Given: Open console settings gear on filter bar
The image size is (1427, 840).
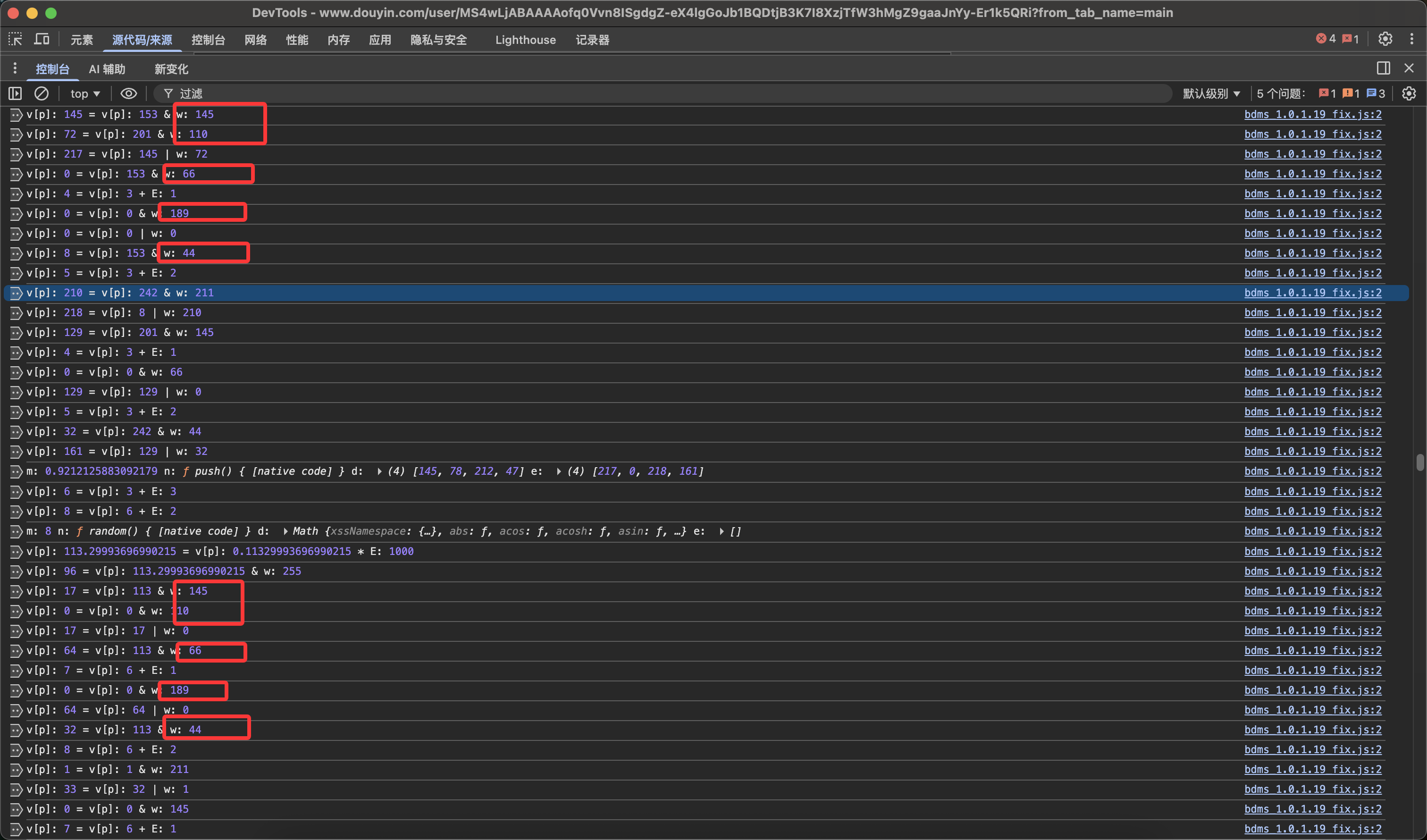Looking at the screenshot, I should [x=1409, y=93].
